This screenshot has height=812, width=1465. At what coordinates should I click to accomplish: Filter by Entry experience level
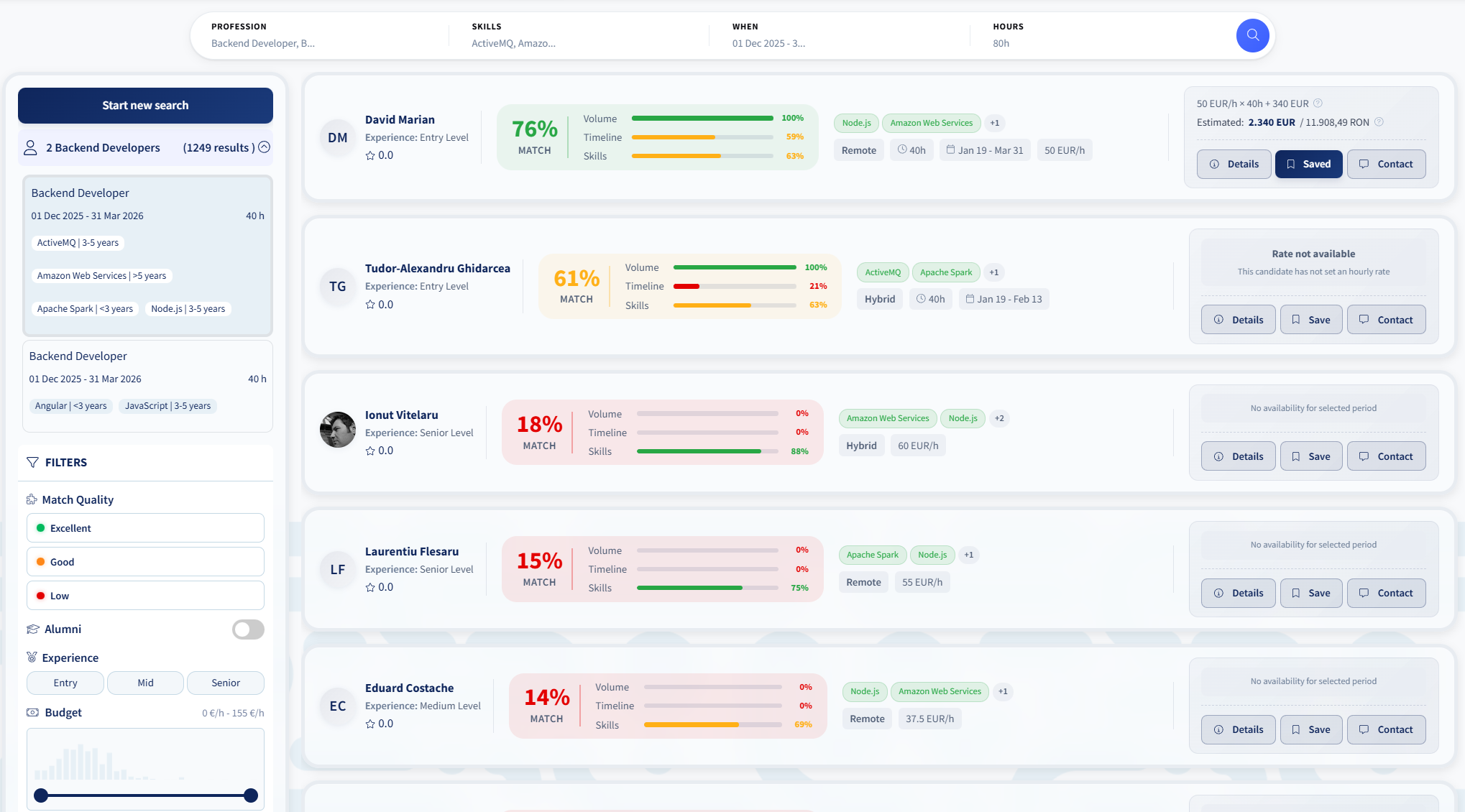(x=65, y=683)
